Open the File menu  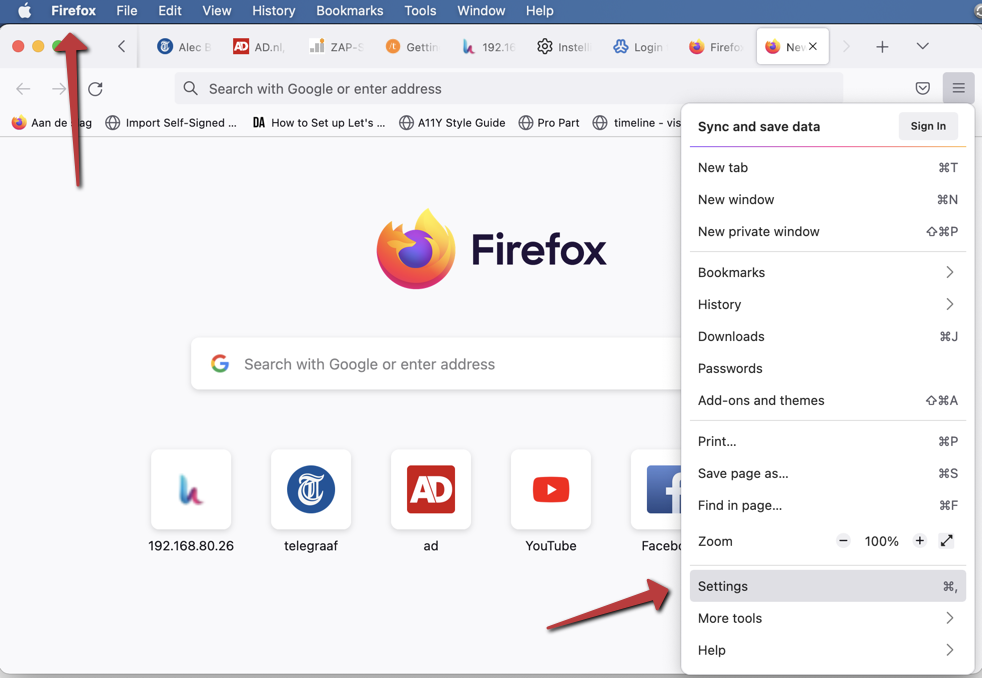tap(127, 11)
